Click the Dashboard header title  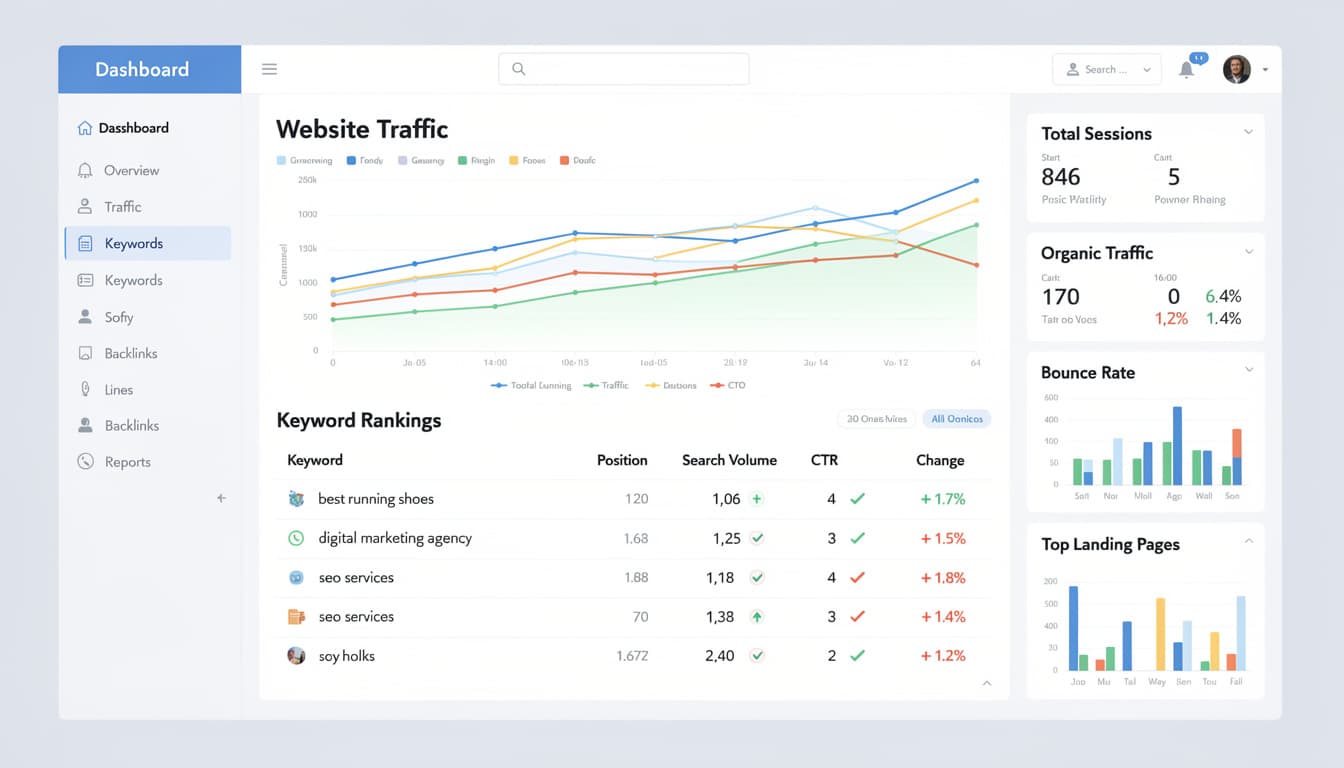142,69
